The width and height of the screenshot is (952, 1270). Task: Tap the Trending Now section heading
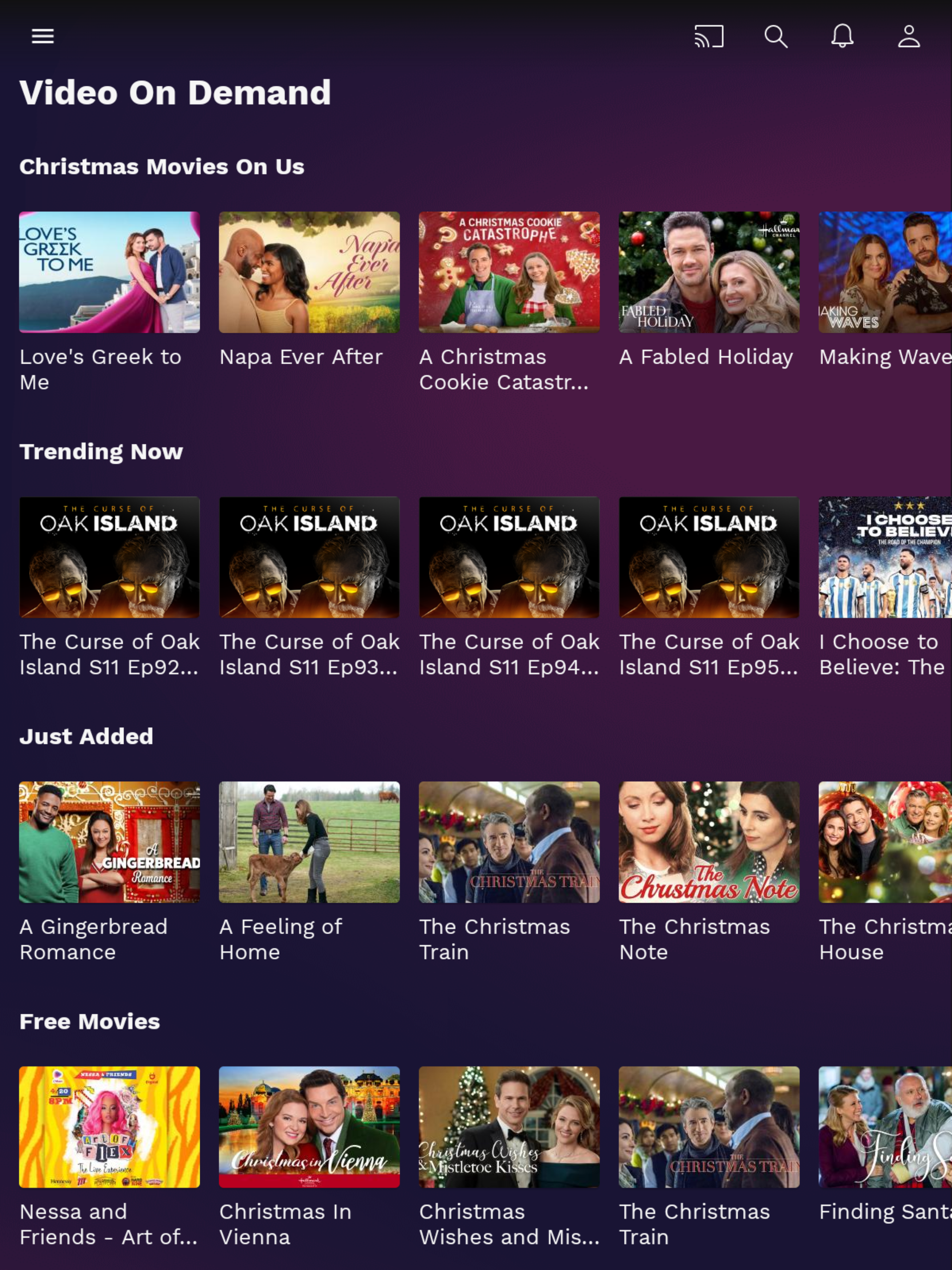point(101,451)
